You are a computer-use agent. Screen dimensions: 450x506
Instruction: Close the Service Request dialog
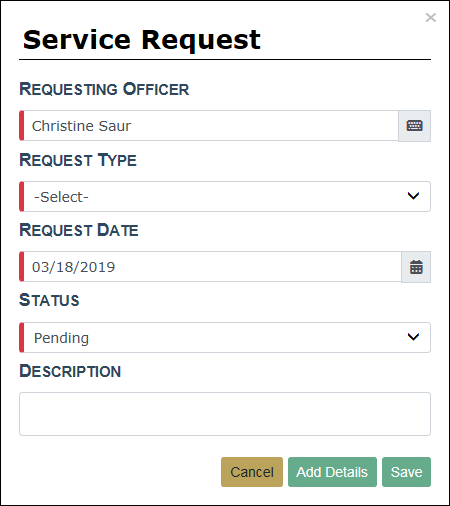[x=431, y=17]
